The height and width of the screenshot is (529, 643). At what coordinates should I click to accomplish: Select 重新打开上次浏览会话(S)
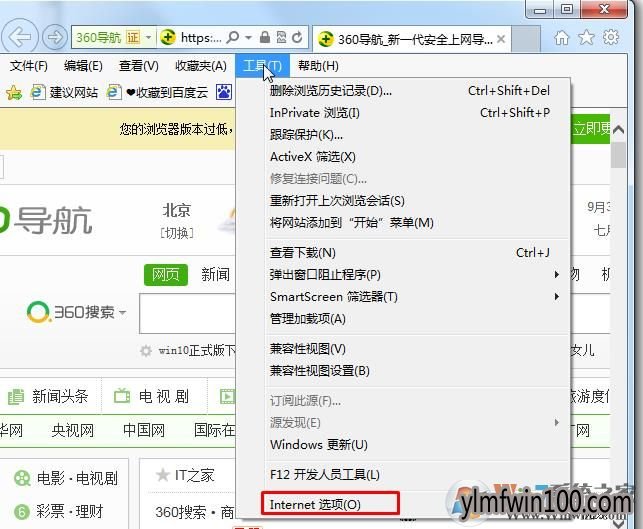[x=404, y=201]
